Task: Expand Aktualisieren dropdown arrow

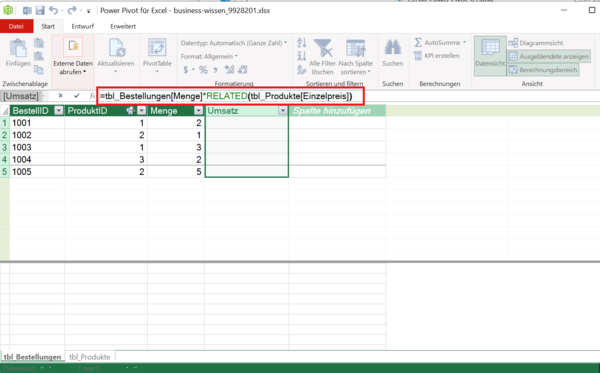Action: 116,72
